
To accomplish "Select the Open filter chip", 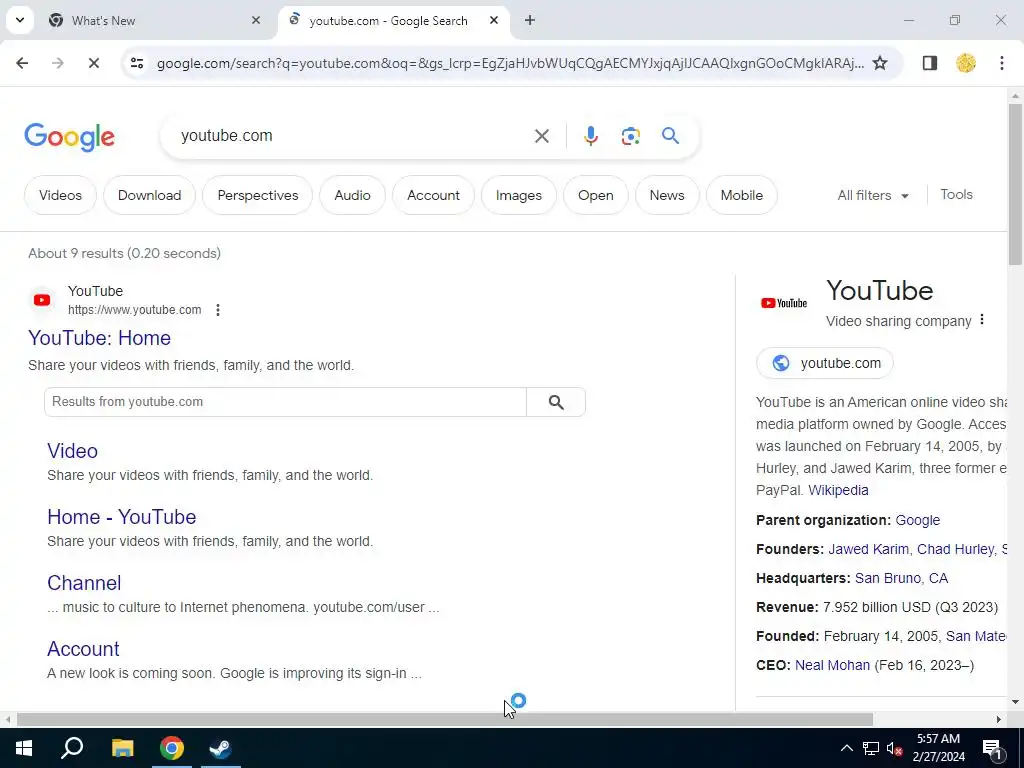I will tap(596, 195).
